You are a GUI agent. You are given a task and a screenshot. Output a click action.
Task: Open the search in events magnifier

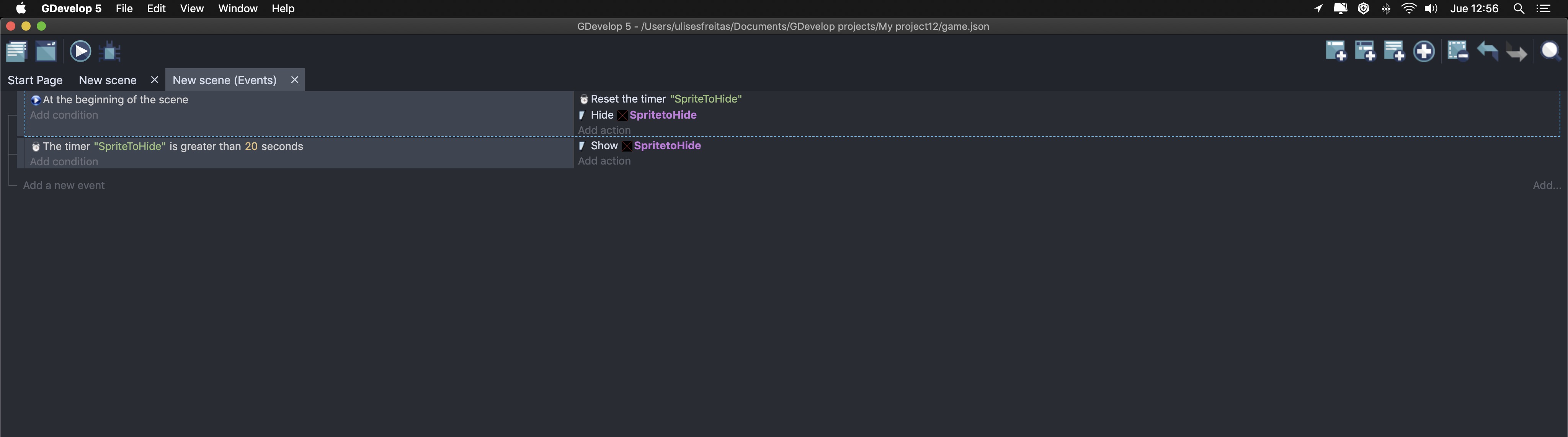(x=1551, y=52)
